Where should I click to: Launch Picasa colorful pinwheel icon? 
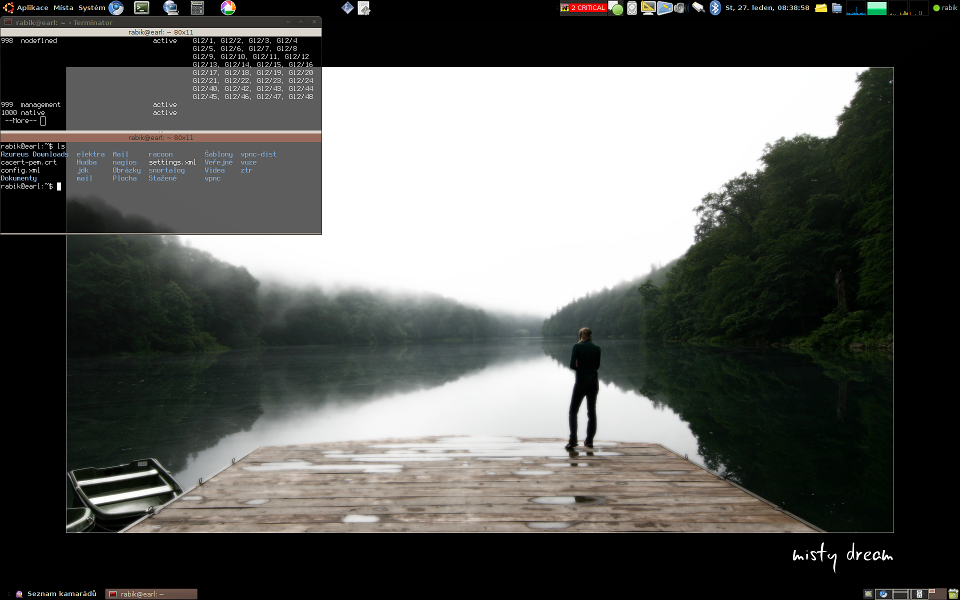tap(228, 8)
